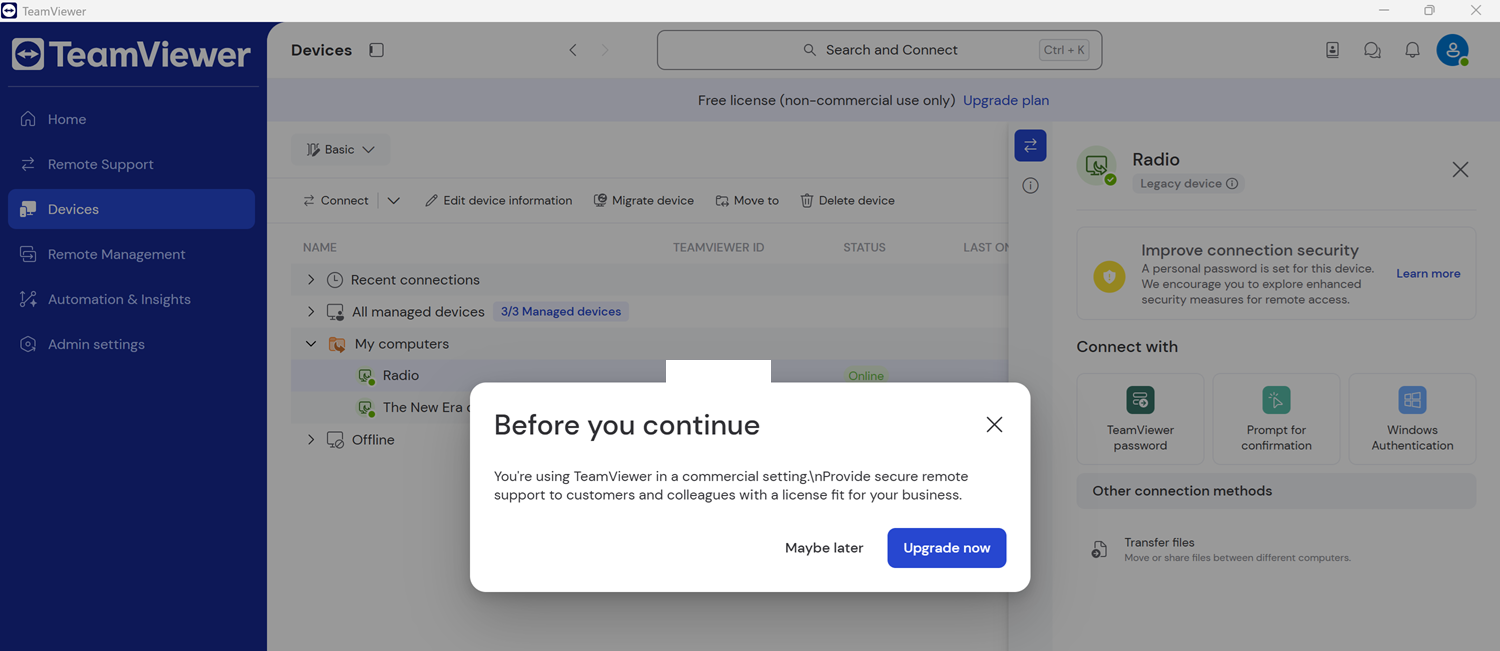Click the Upgrade now button

(947, 548)
